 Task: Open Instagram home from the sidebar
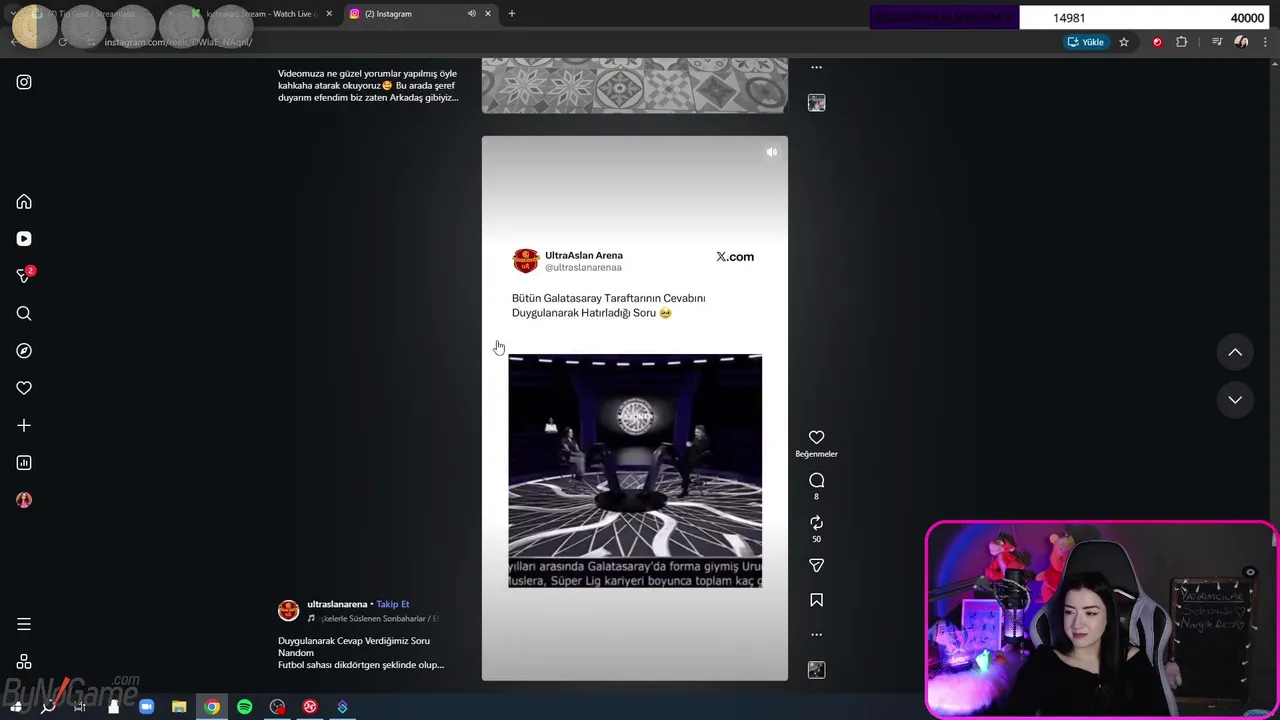[24, 202]
